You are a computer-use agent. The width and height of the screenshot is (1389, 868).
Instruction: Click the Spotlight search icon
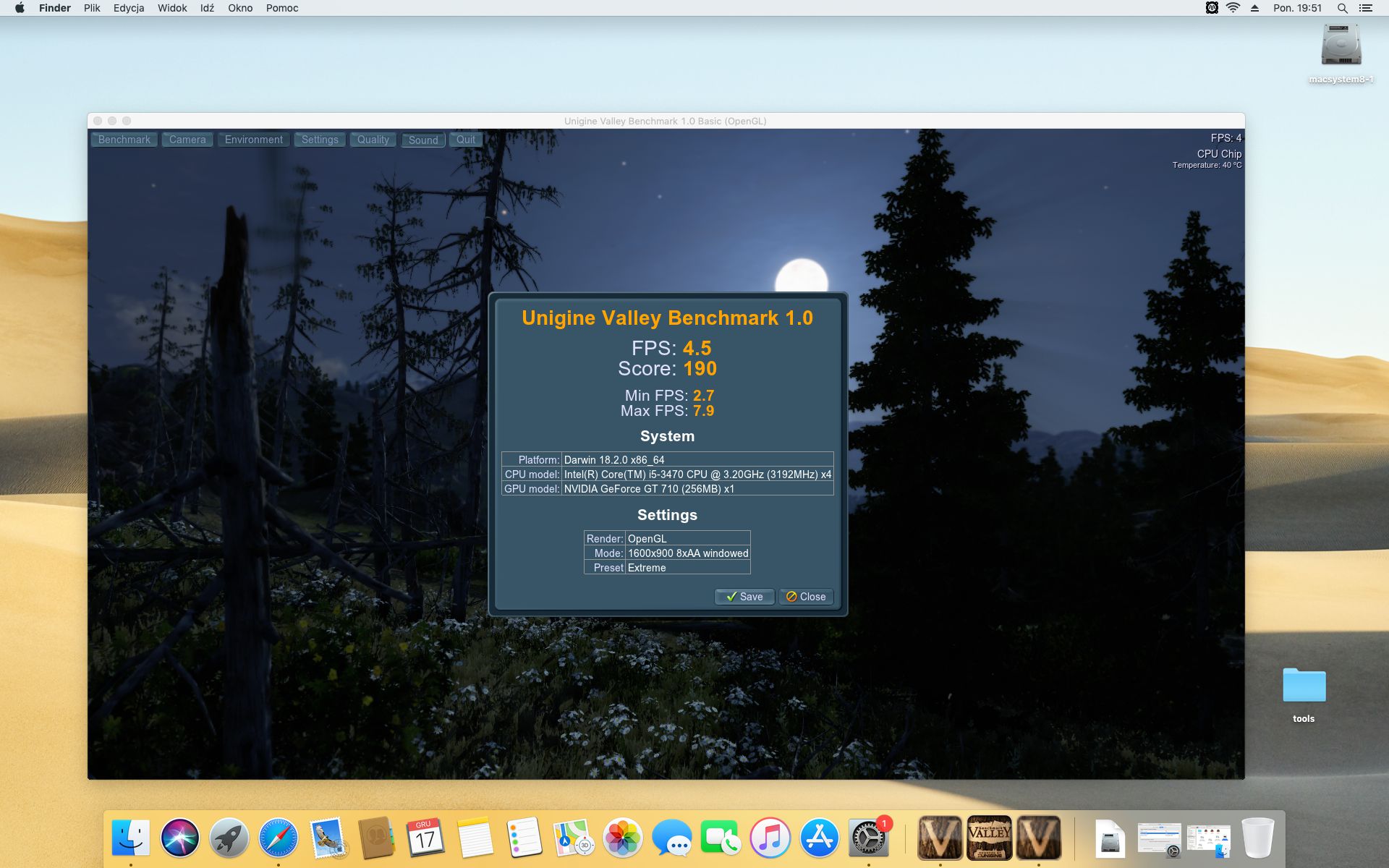[1342, 8]
